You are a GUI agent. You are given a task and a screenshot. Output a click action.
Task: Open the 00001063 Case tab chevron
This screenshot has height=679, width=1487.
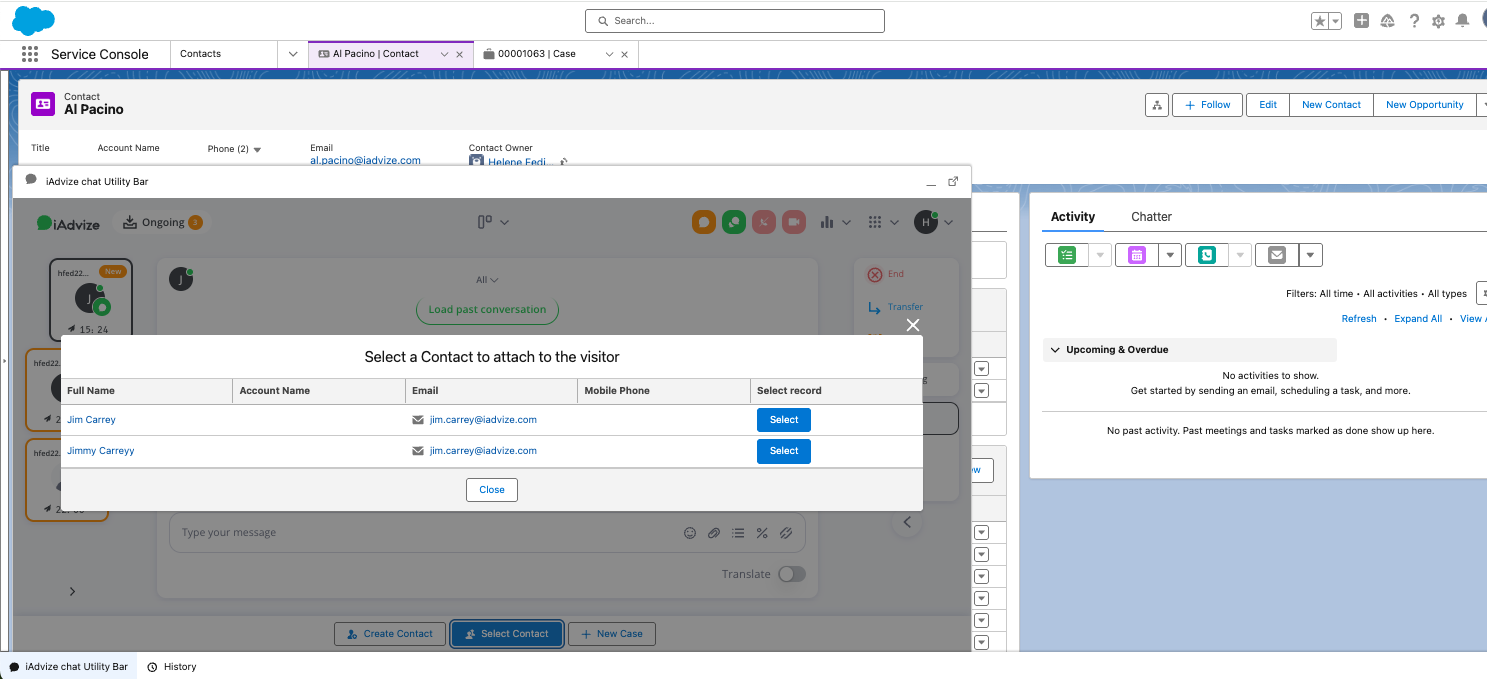point(609,54)
